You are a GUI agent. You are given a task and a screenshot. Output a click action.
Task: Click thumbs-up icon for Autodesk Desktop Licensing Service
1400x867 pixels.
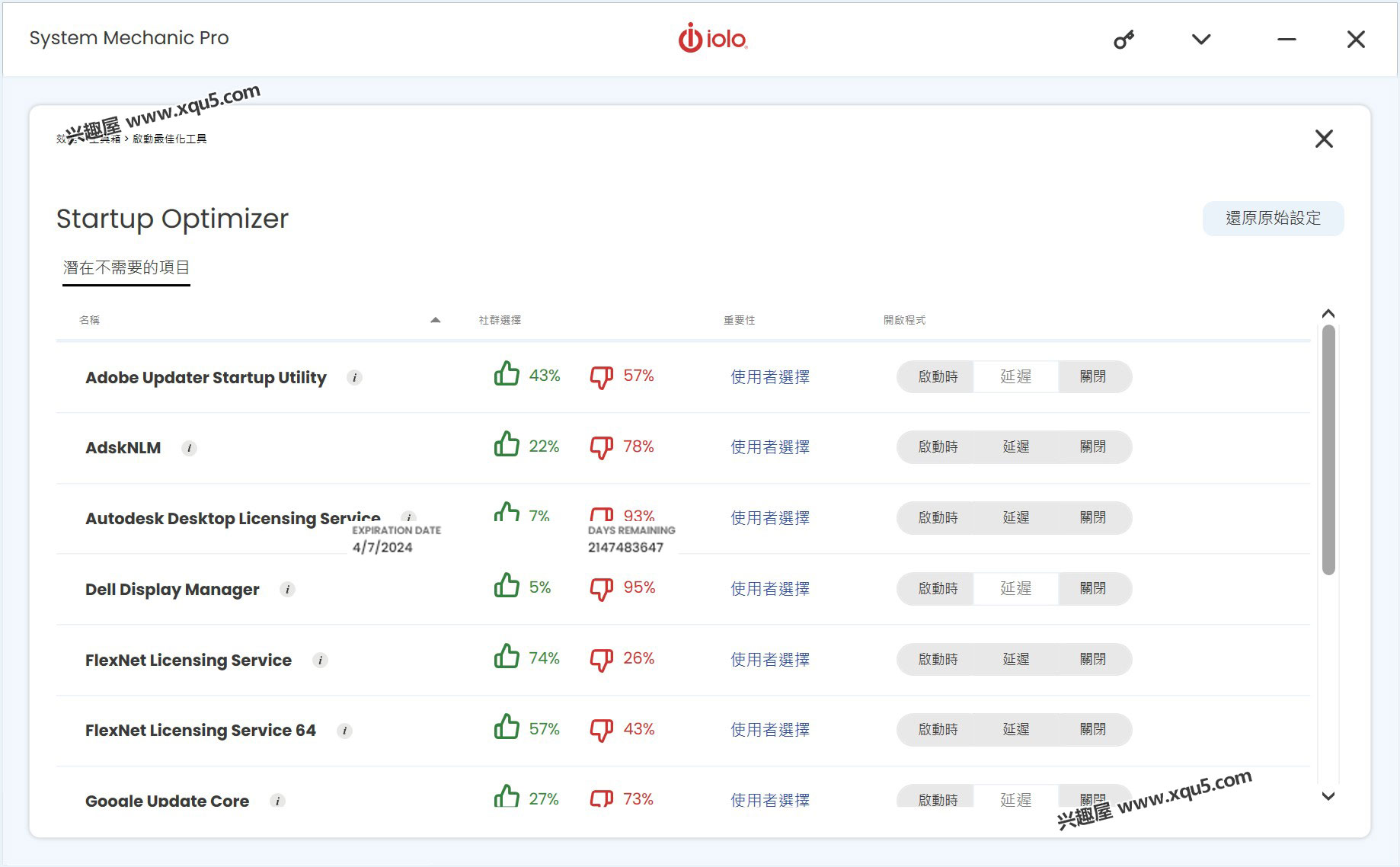507,512
